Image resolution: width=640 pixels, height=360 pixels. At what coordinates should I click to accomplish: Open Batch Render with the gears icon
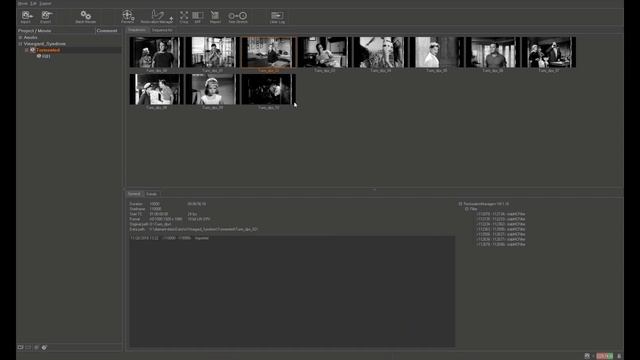tap(85, 16)
